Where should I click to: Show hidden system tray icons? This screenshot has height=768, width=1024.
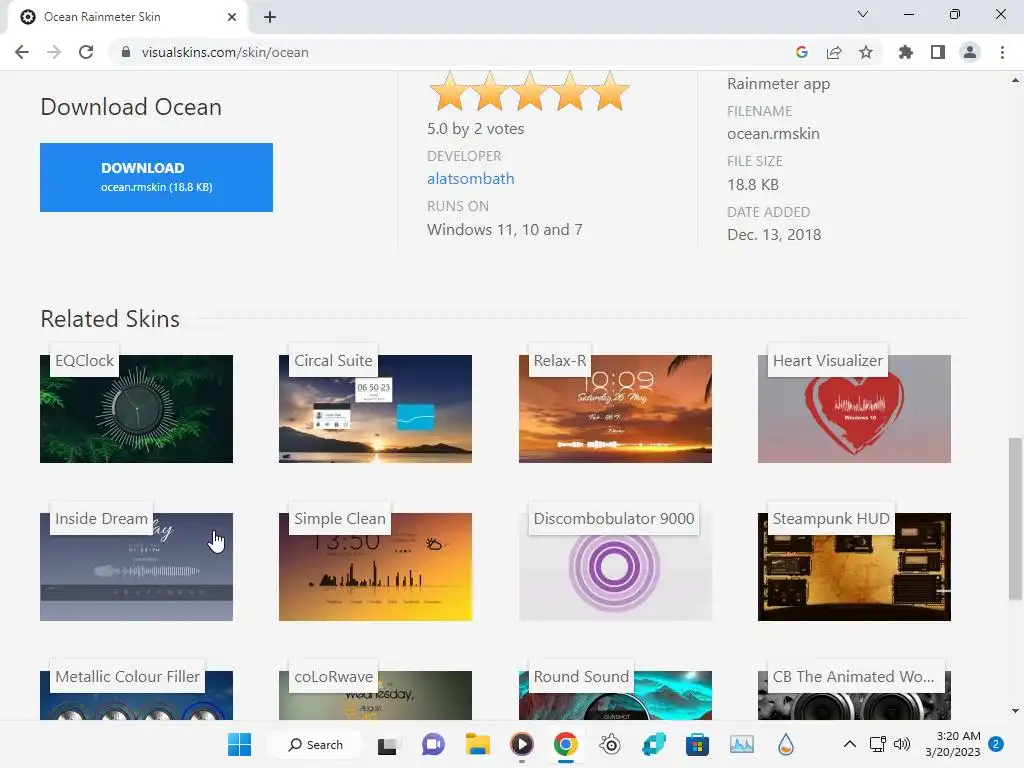point(850,744)
